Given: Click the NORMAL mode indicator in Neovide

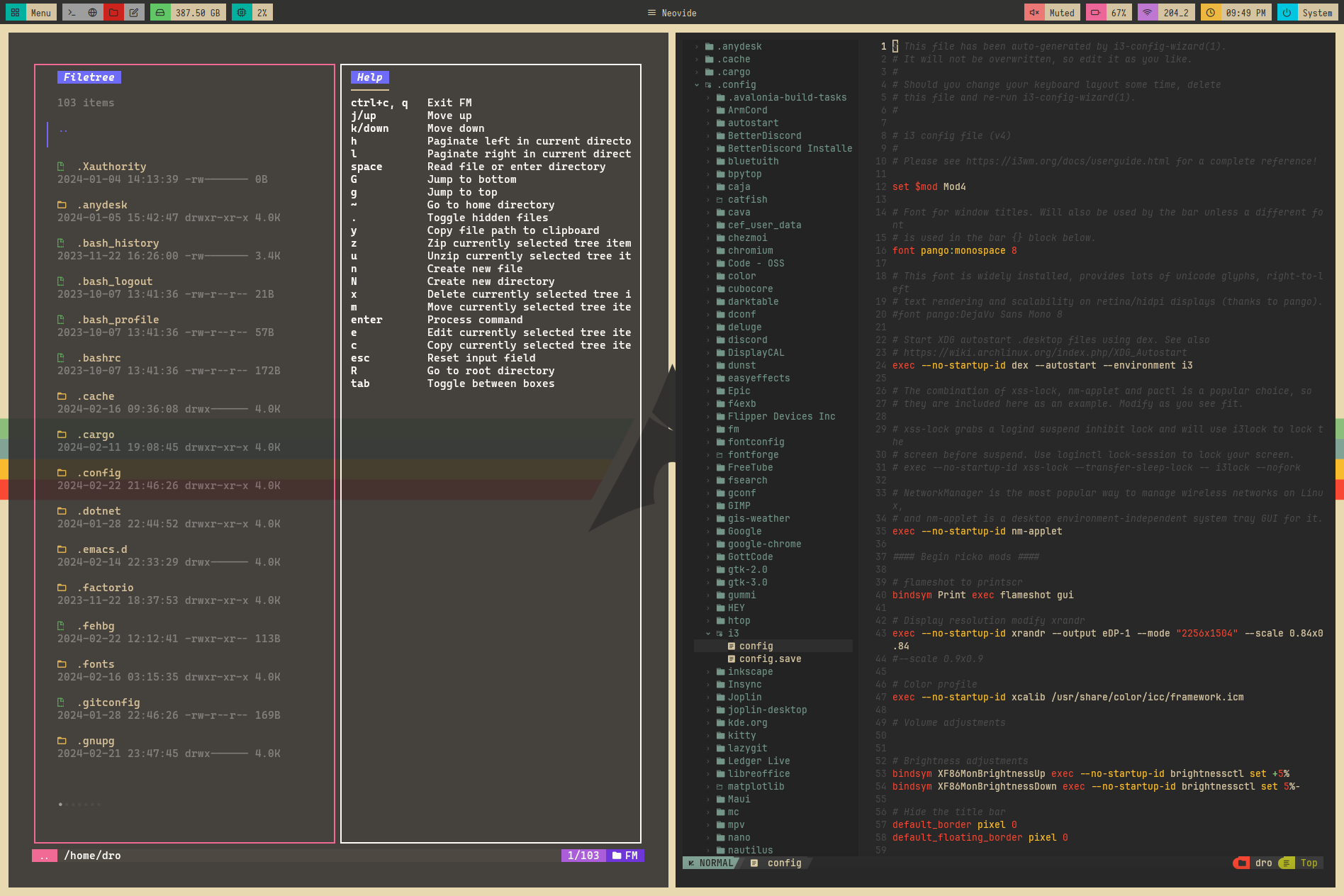Looking at the screenshot, I should click(710, 863).
